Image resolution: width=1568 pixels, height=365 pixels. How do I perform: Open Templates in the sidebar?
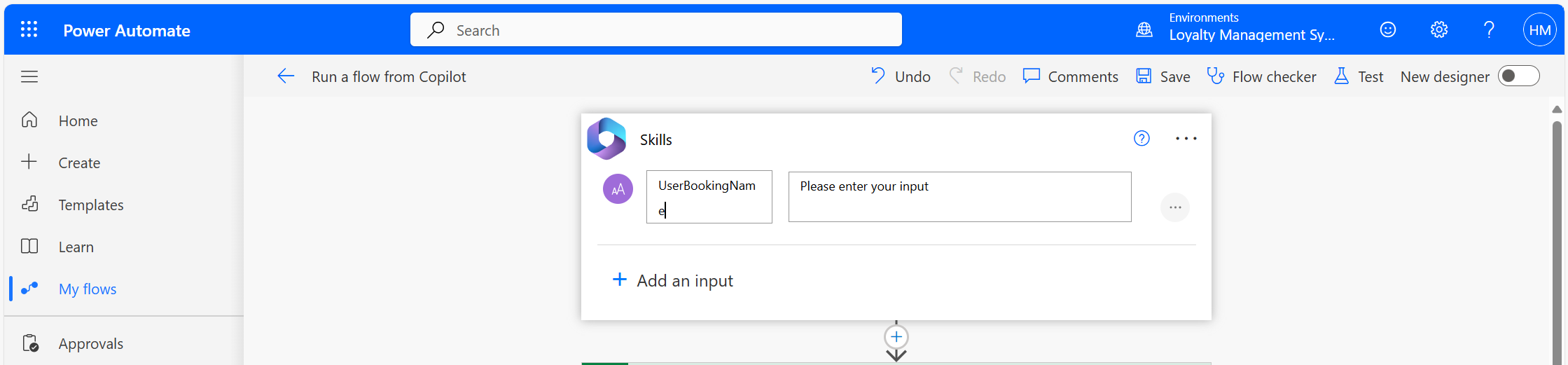pyautogui.click(x=90, y=205)
